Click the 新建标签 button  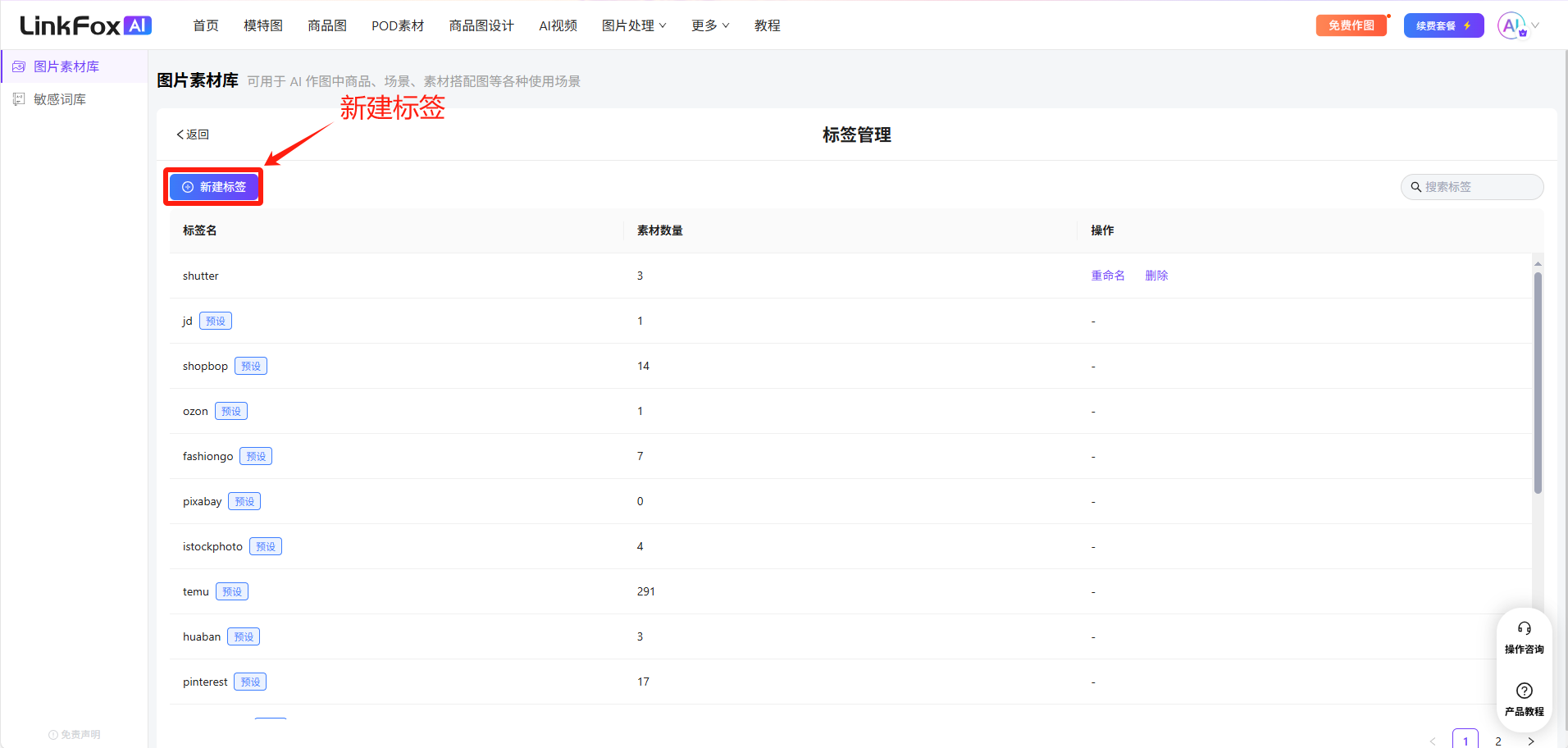click(x=213, y=187)
